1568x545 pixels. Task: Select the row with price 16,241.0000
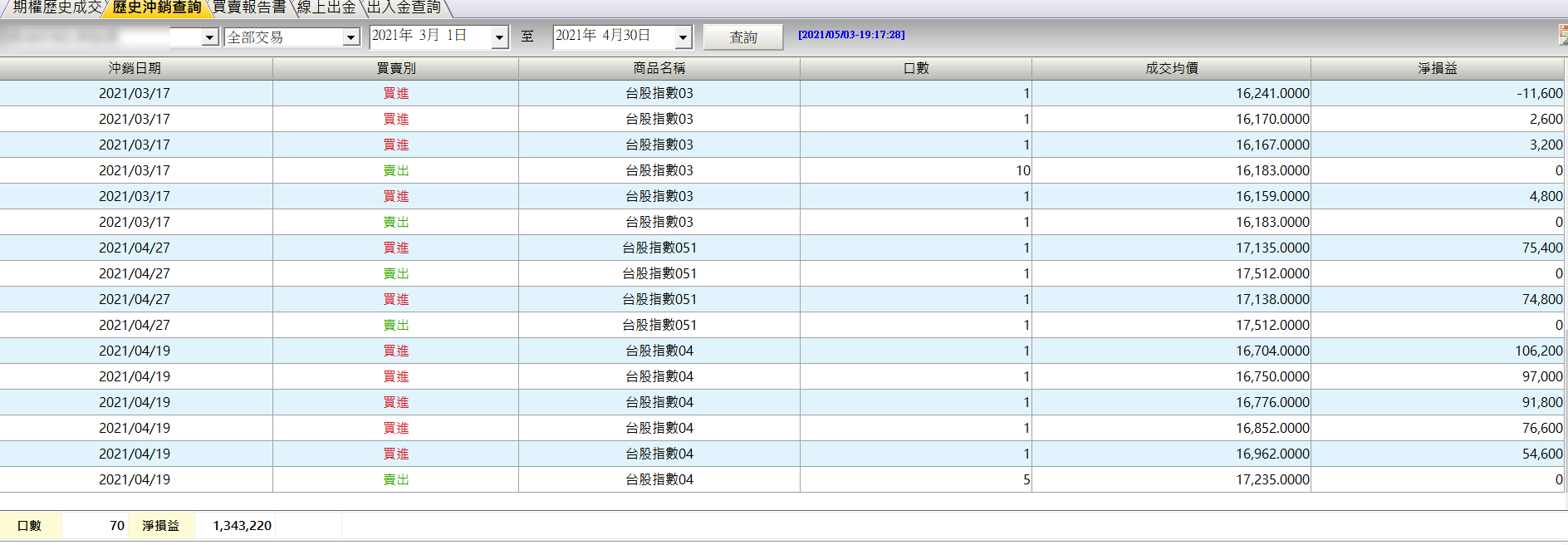click(x=782, y=93)
